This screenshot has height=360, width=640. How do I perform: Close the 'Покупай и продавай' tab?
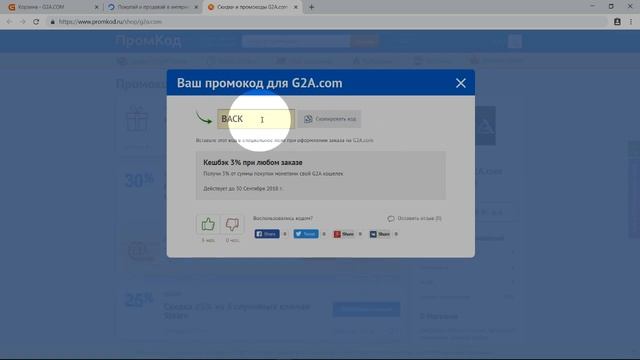(196, 7)
